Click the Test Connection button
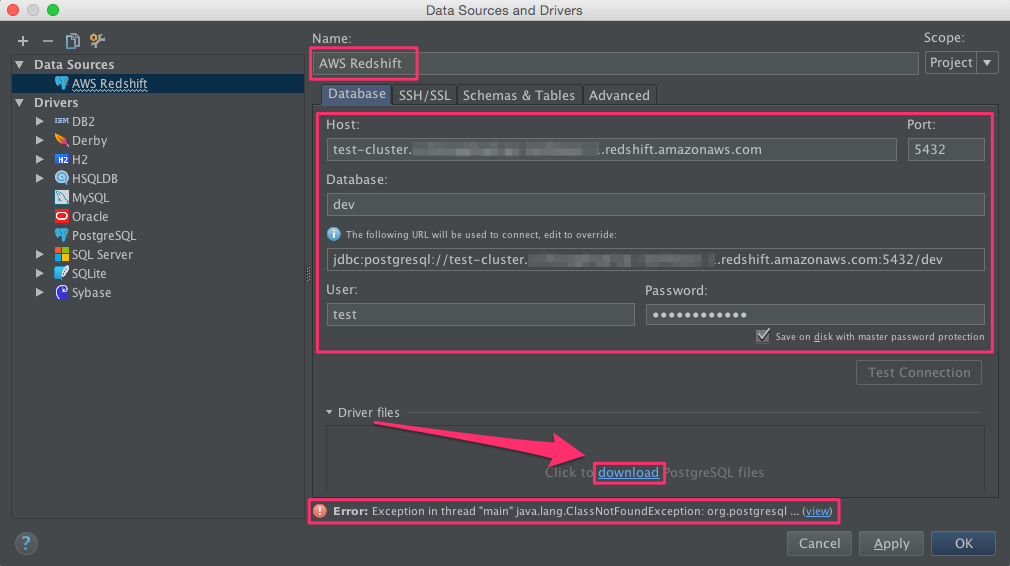The height and width of the screenshot is (566, 1010). (919, 372)
